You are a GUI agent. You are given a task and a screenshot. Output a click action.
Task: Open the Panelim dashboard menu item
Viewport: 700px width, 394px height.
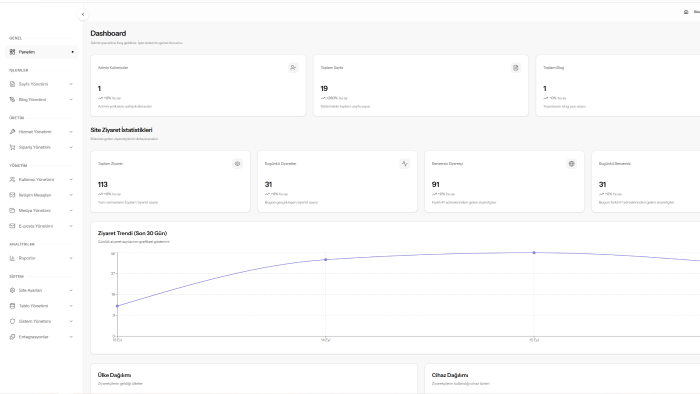pos(41,52)
